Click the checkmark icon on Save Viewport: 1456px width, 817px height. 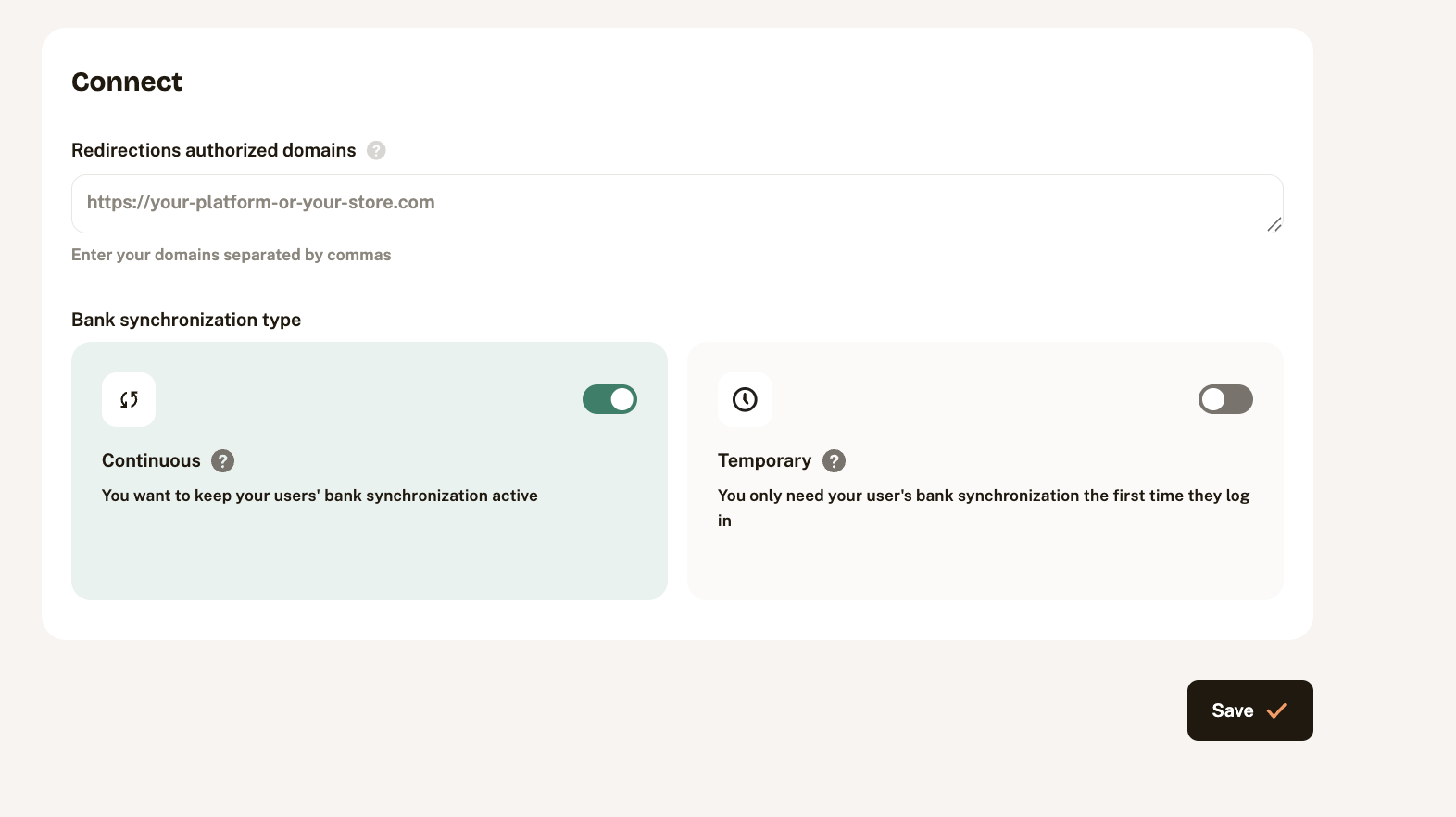tap(1276, 710)
